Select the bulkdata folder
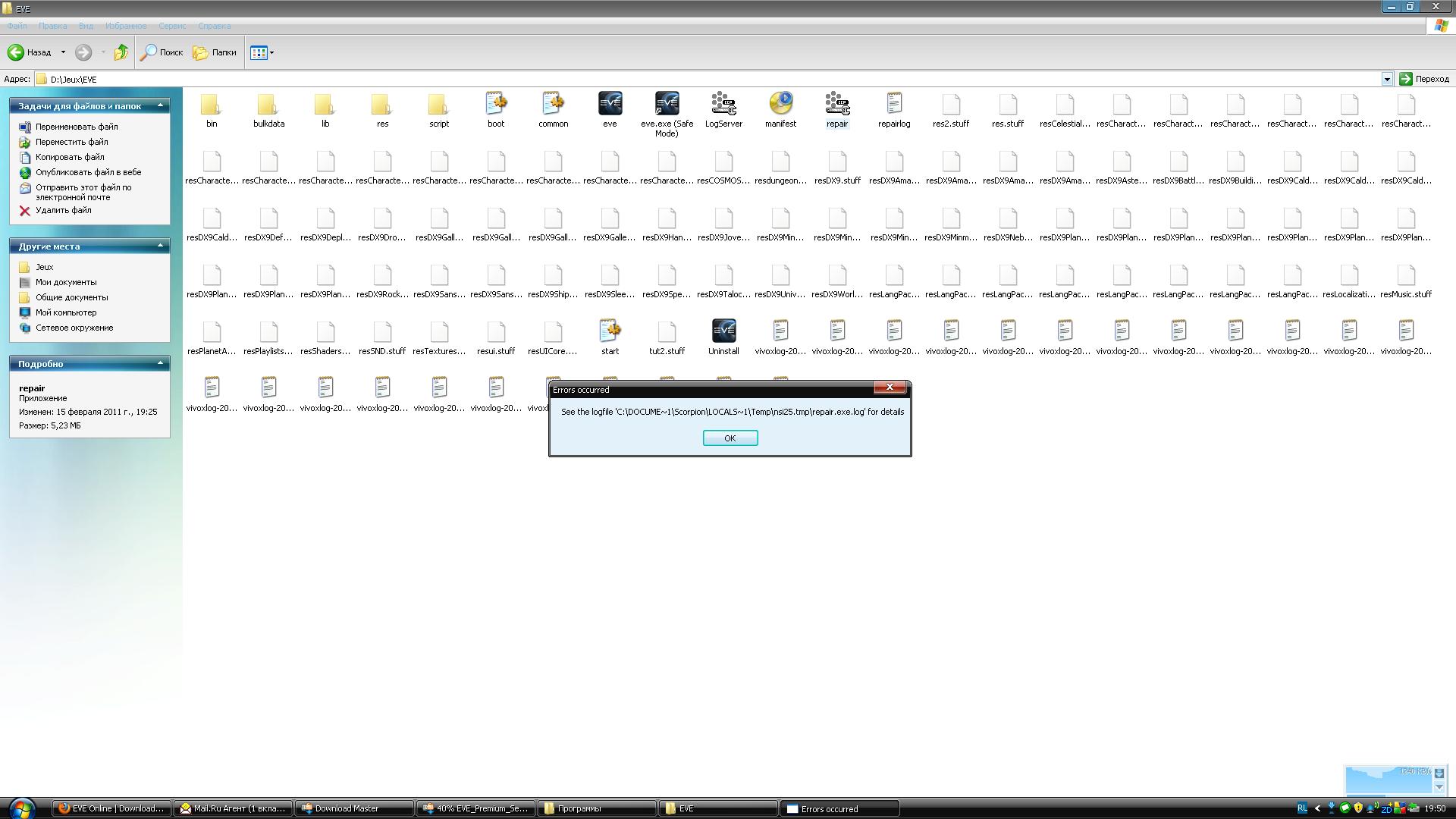Screen dimensions: 1456x819 (268, 104)
